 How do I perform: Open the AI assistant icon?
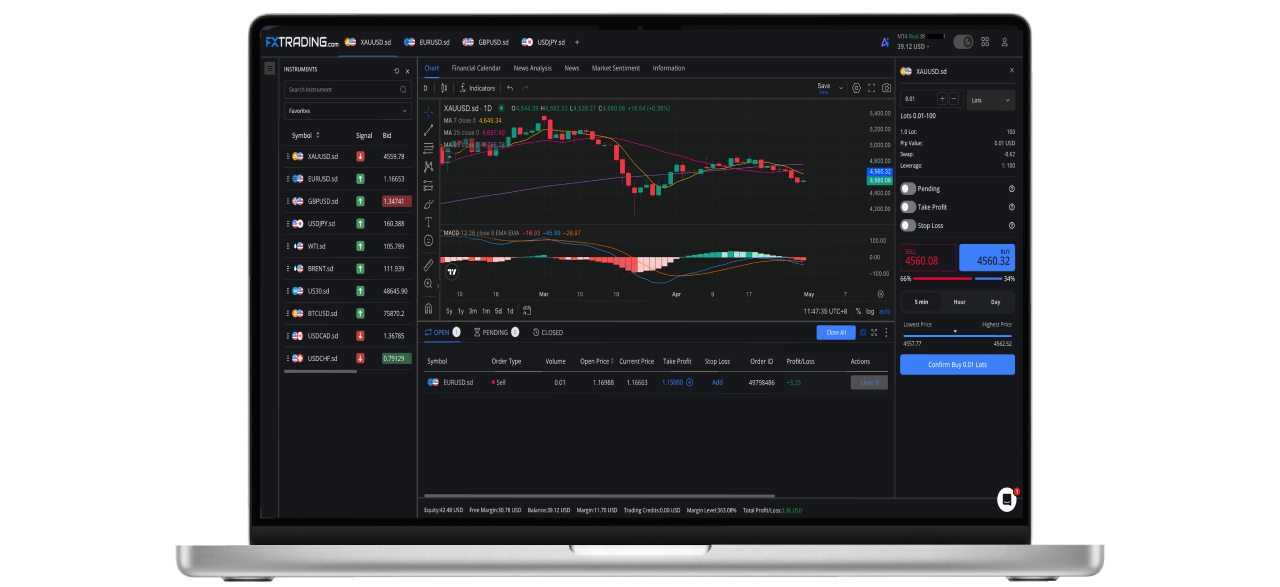click(885, 42)
